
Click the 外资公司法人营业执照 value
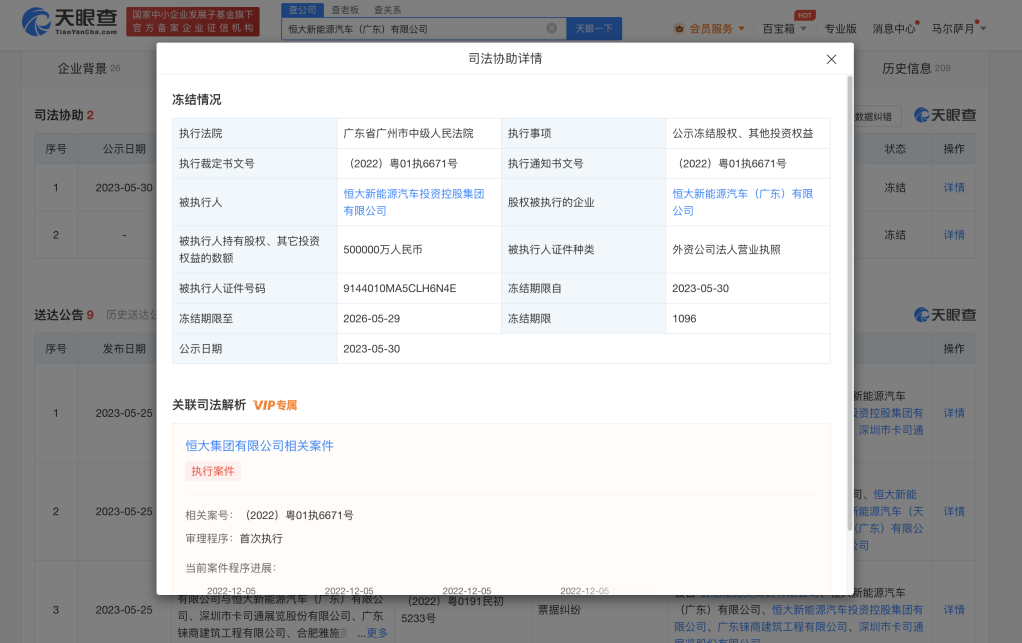pyautogui.click(x=726, y=250)
